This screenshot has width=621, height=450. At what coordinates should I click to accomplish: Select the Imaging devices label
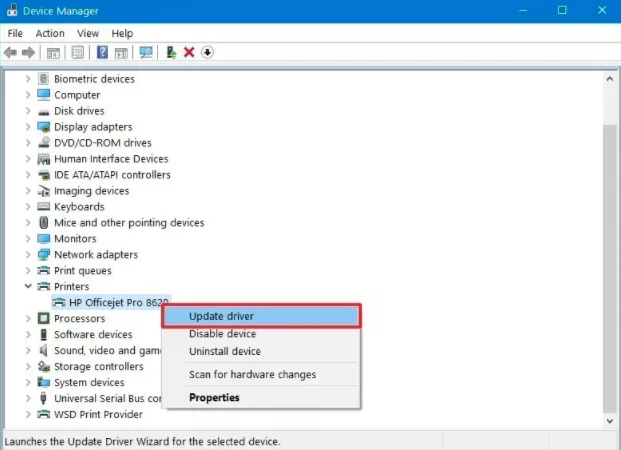click(x=91, y=191)
